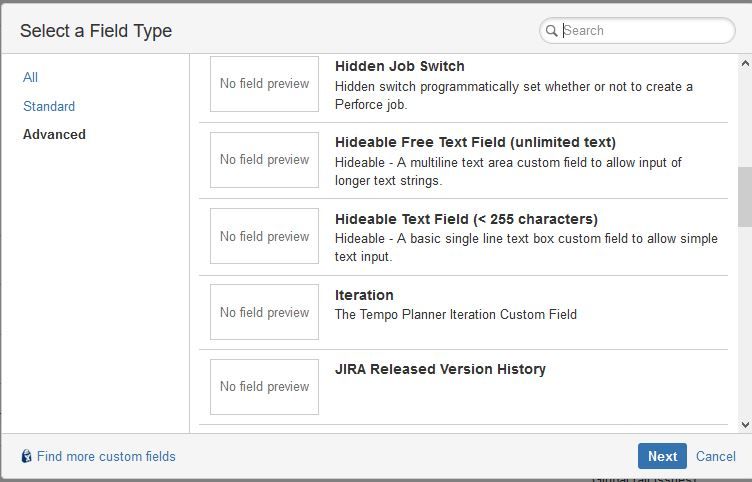Select Hideable Free Text Field (unlimited text)

pyautogui.click(x=475, y=142)
